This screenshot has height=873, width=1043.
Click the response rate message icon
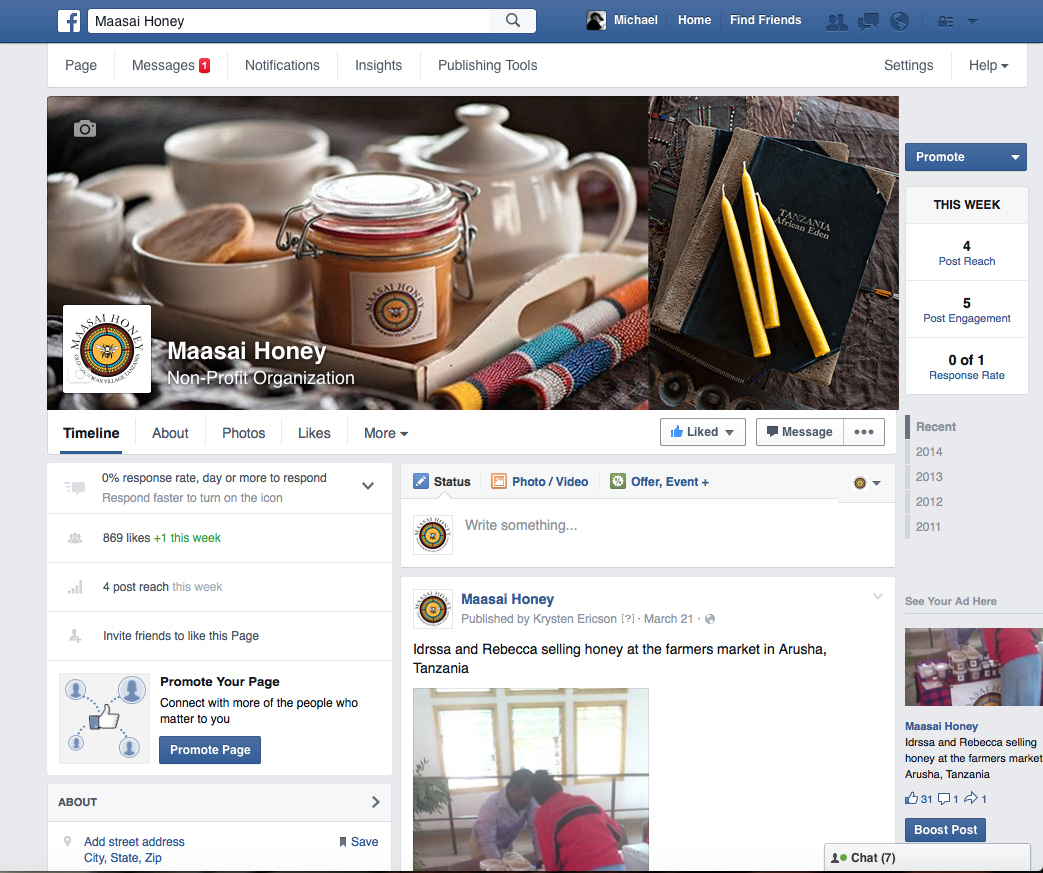75,488
